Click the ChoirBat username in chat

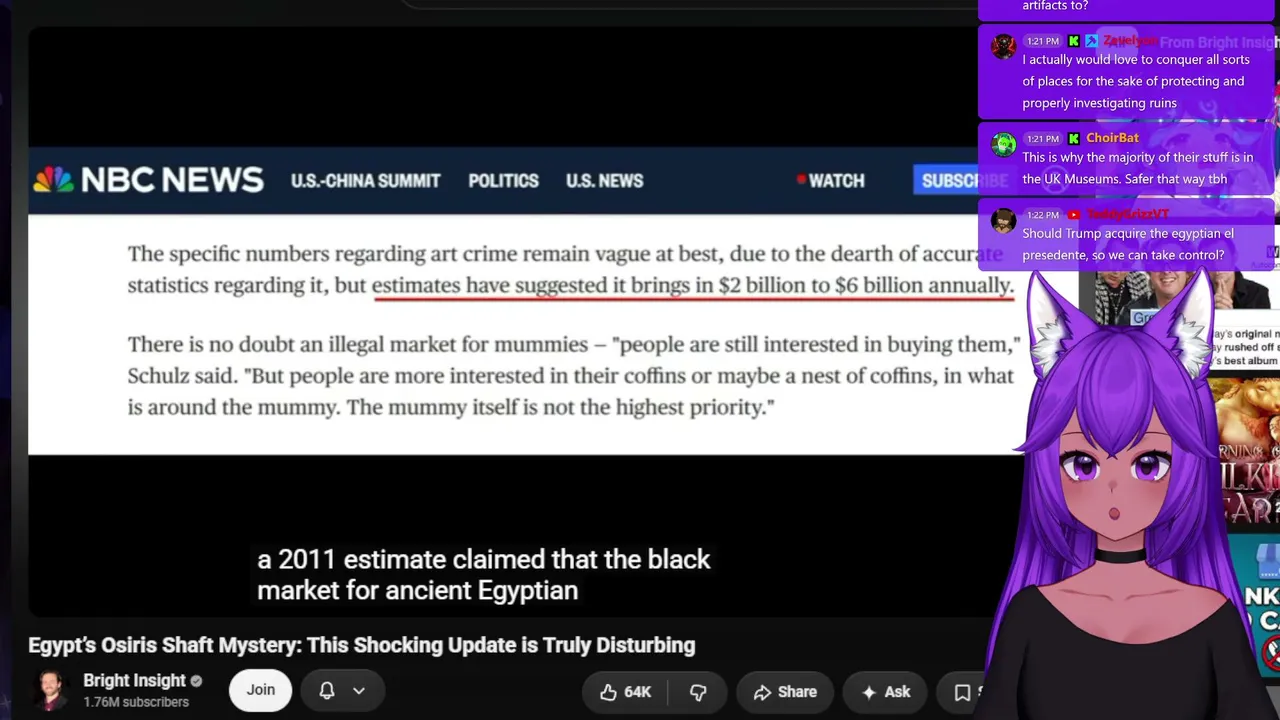pyautogui.click(x=1112, y=138)
